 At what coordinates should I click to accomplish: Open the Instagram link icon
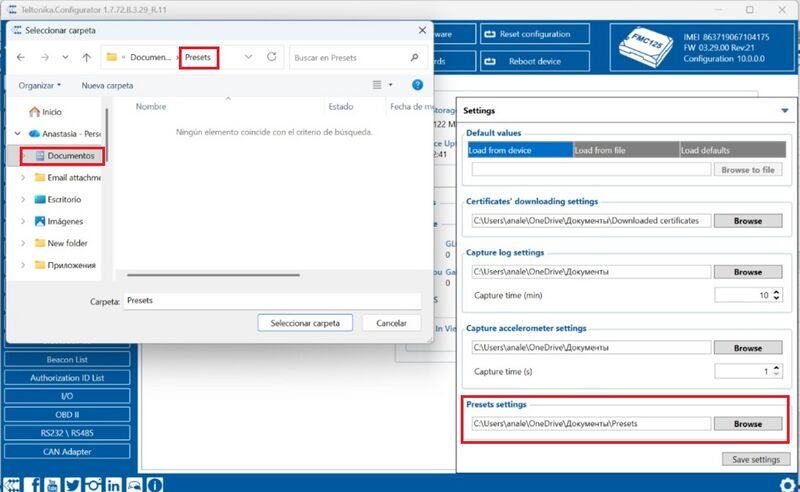tap(93, 484)
